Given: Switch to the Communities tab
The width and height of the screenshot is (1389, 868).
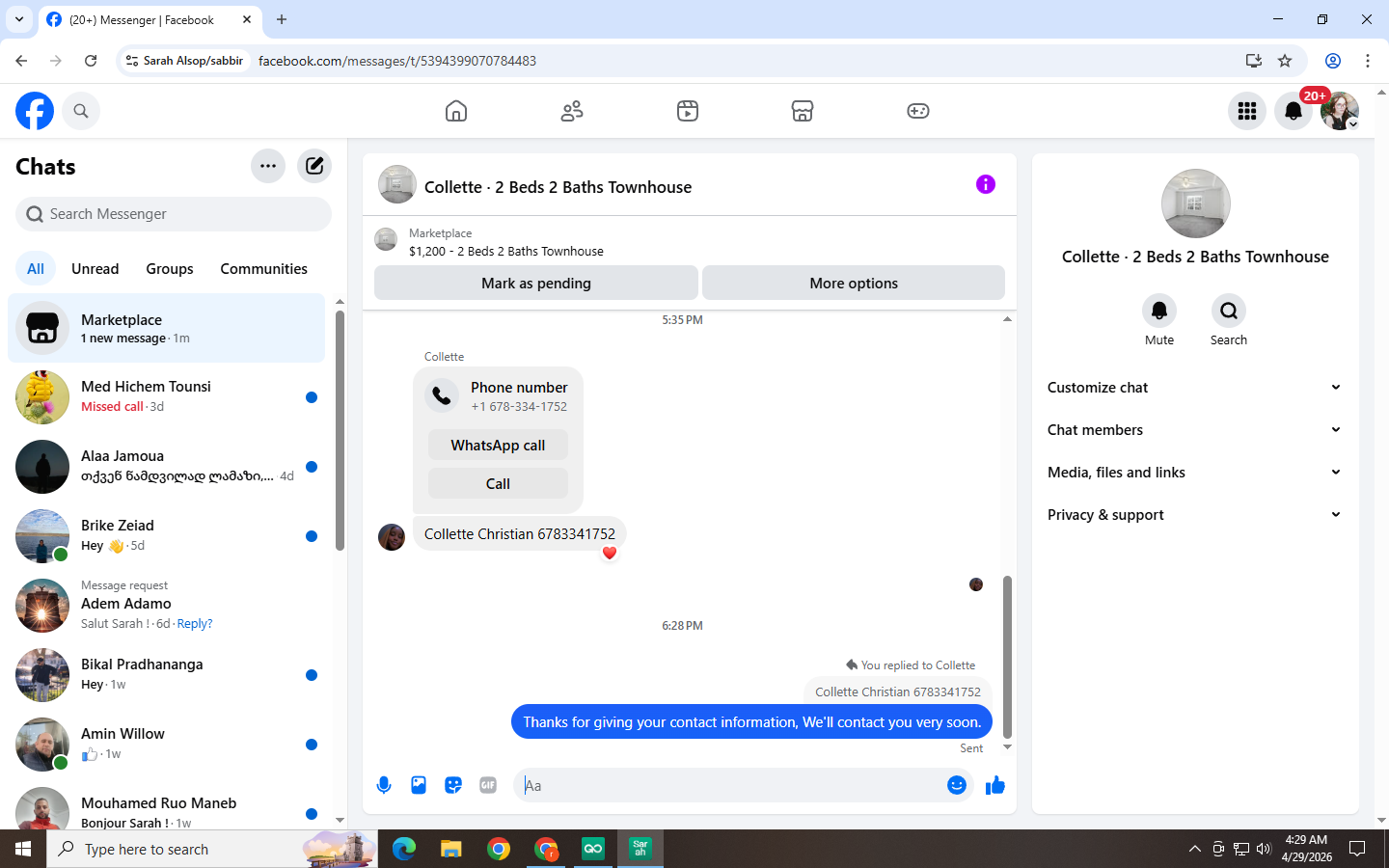Looking at the screenshot, I should [x=263, y=269].
